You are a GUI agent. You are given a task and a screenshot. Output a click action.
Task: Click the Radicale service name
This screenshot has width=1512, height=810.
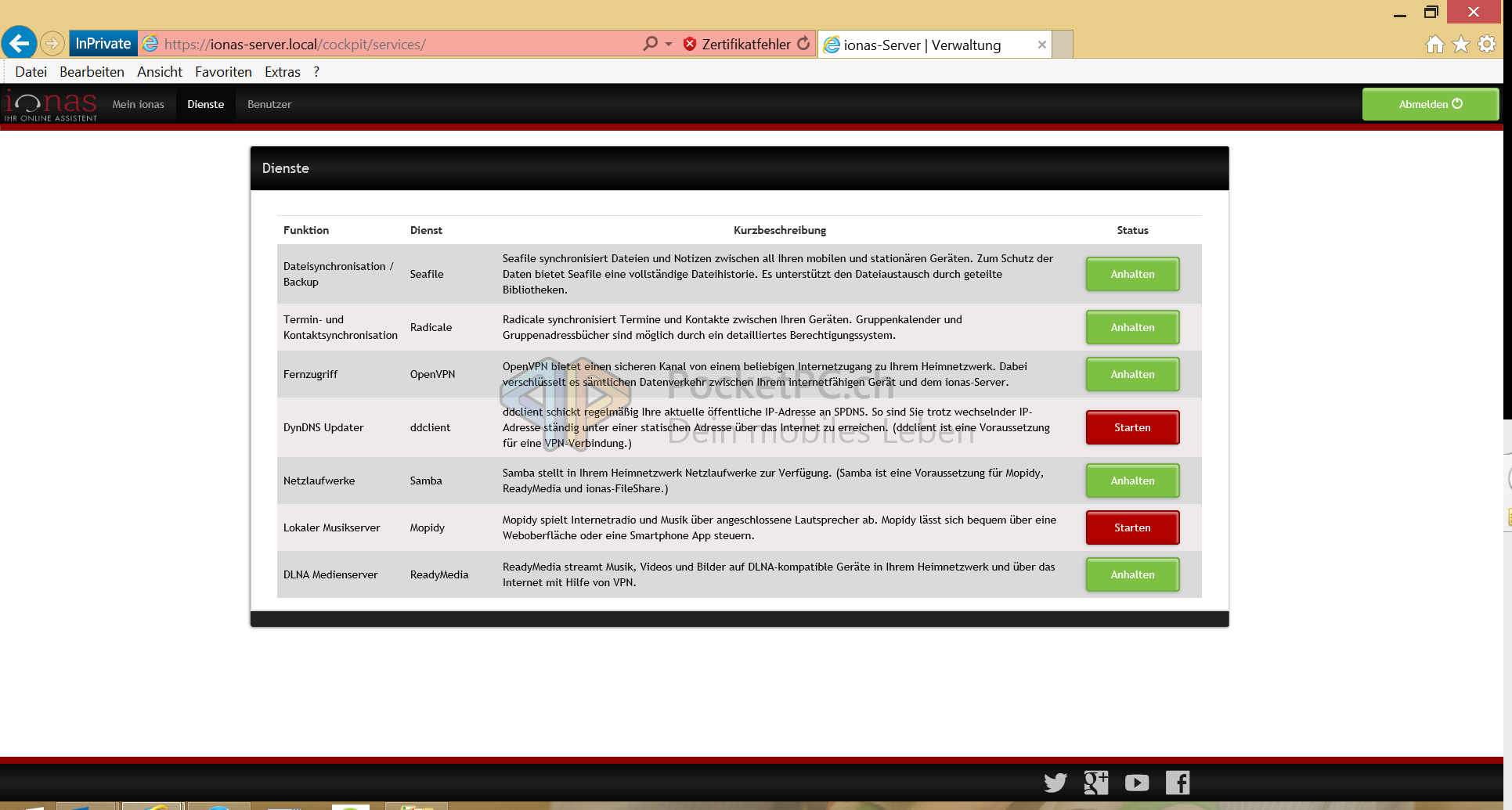[431, 327]
